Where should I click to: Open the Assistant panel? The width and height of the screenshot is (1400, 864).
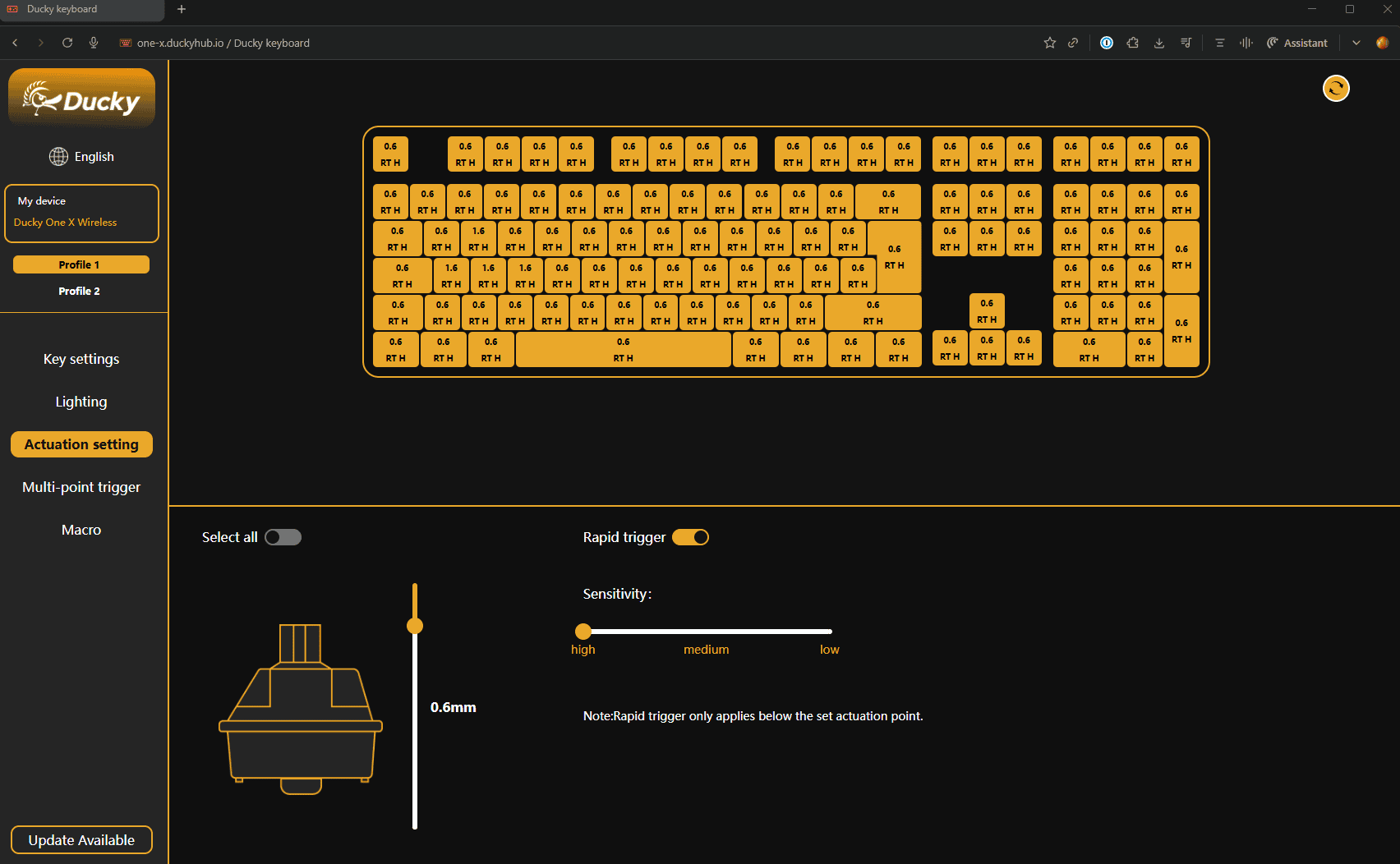[1297, 43]
